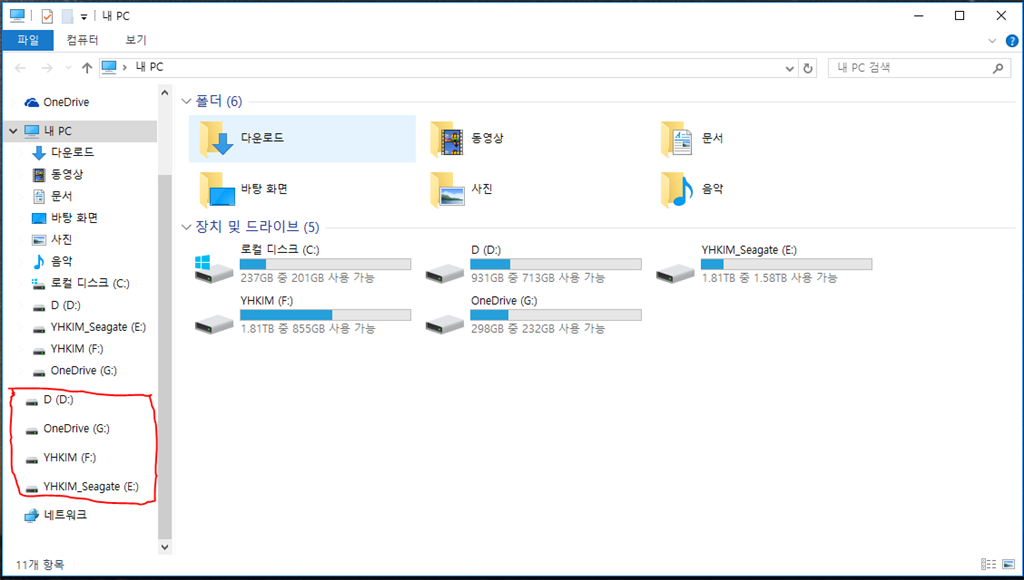Click the C: drive usage bar
The width and height of the screenshot is (1024, 580).
[325, 265]
